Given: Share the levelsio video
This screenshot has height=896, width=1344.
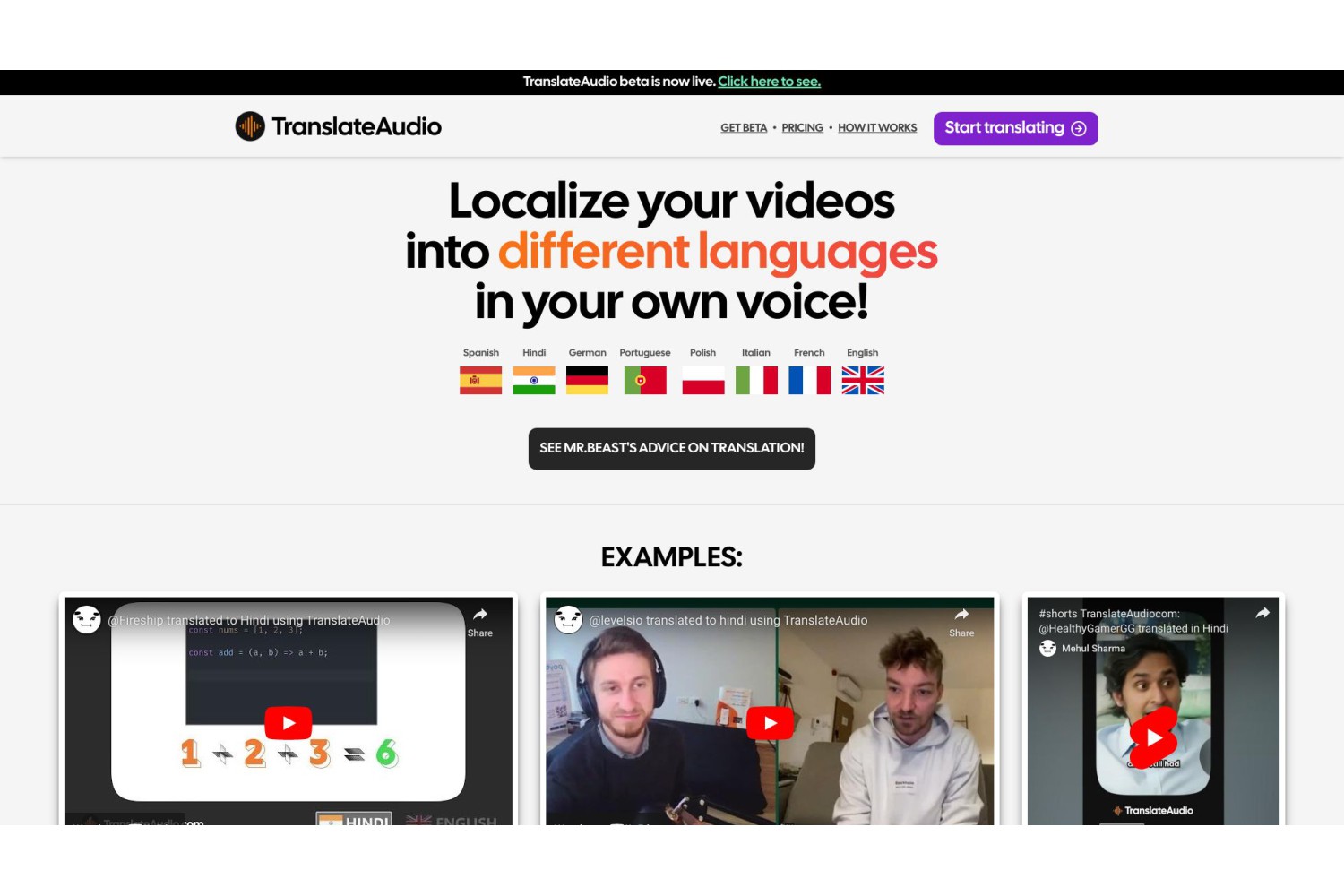Looking at the screenshot, I should point(961,622).
